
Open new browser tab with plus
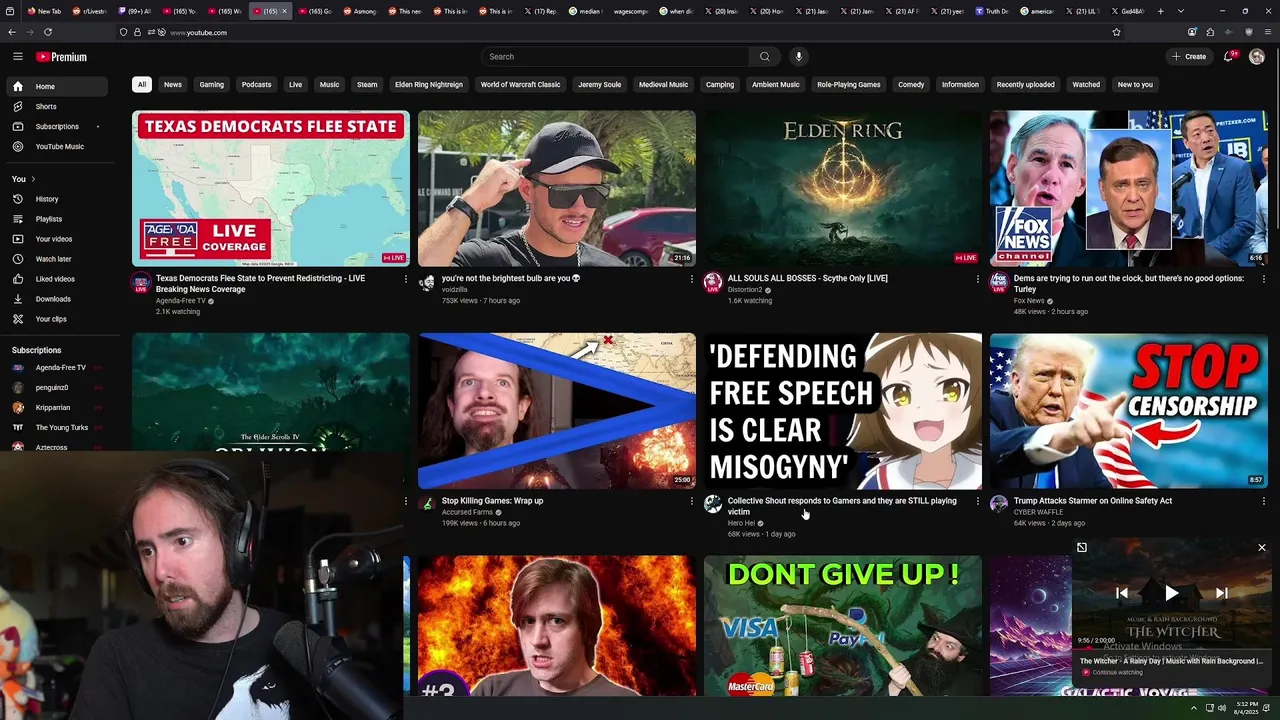tap(1160, 11)
